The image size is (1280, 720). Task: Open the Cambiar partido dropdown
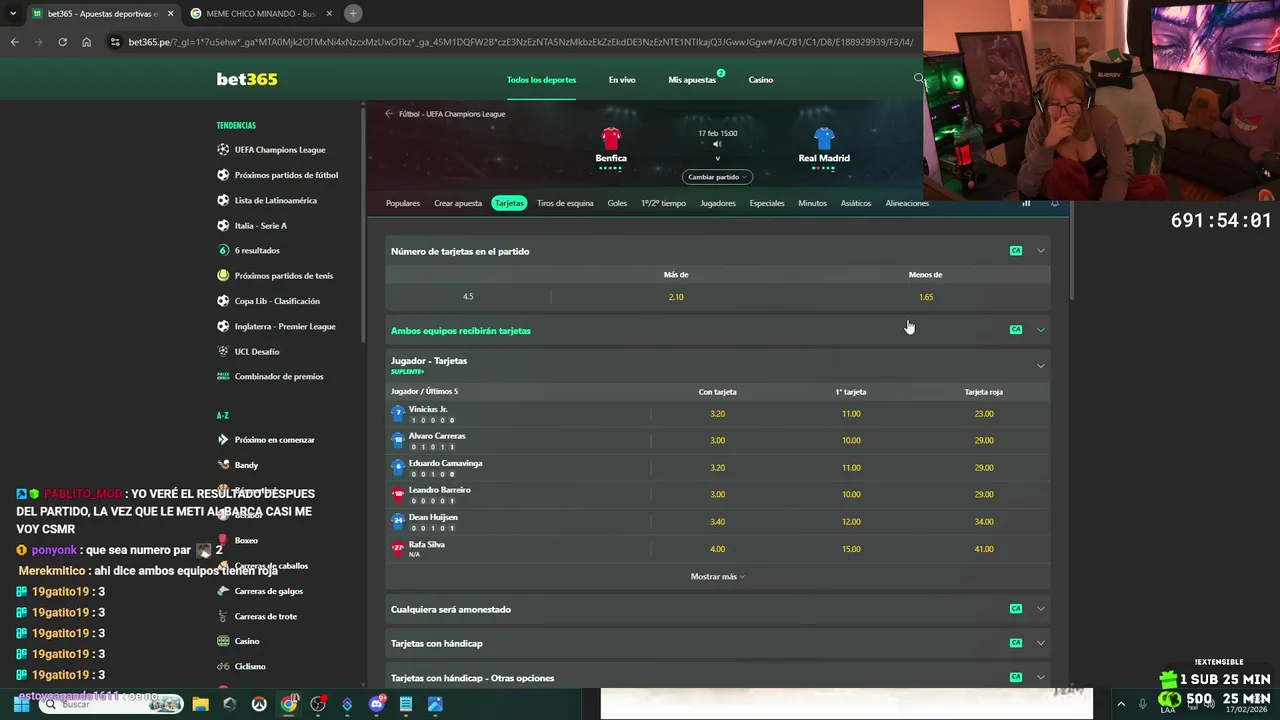717,177
